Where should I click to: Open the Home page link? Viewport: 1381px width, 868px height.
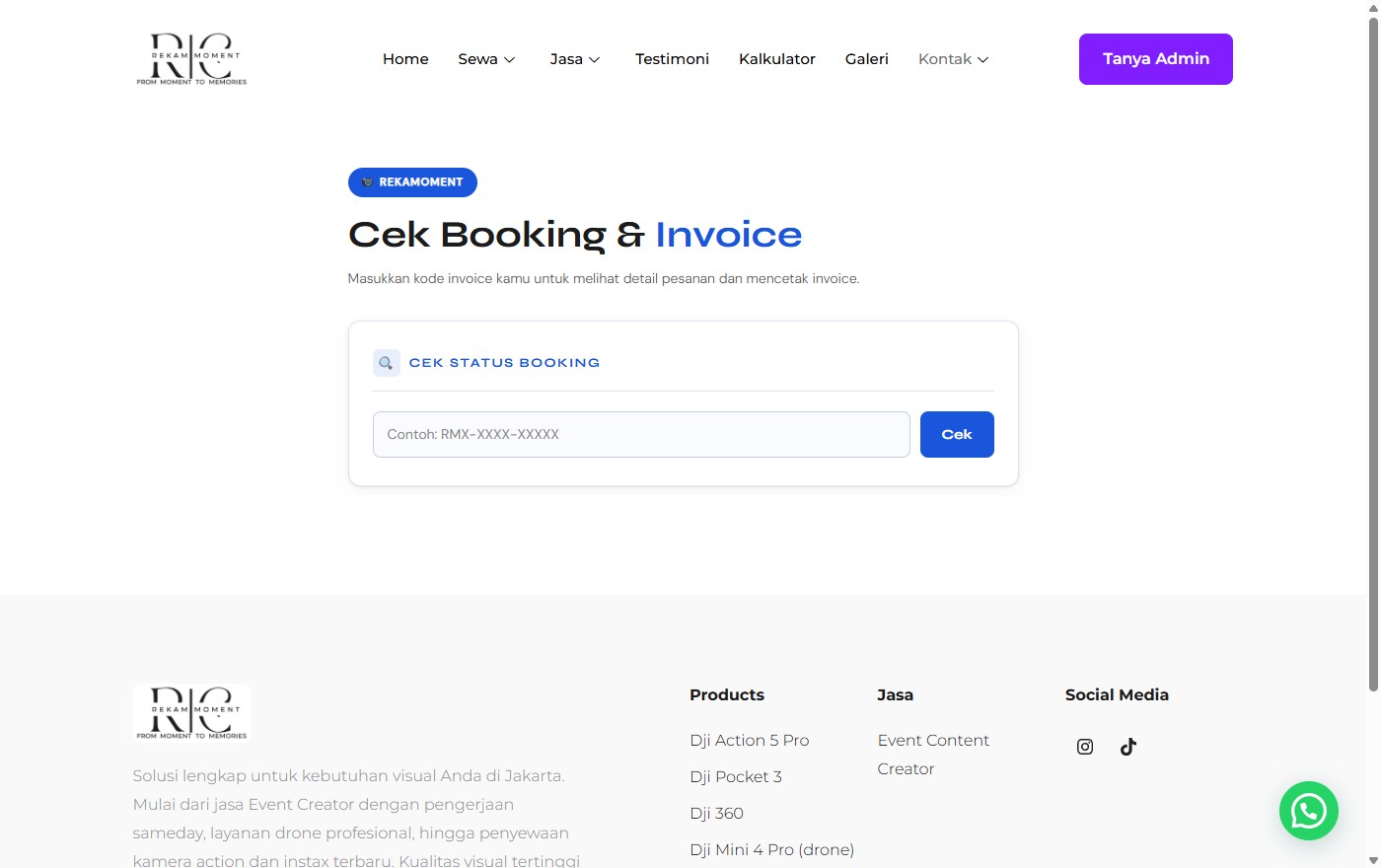(405, 59)
